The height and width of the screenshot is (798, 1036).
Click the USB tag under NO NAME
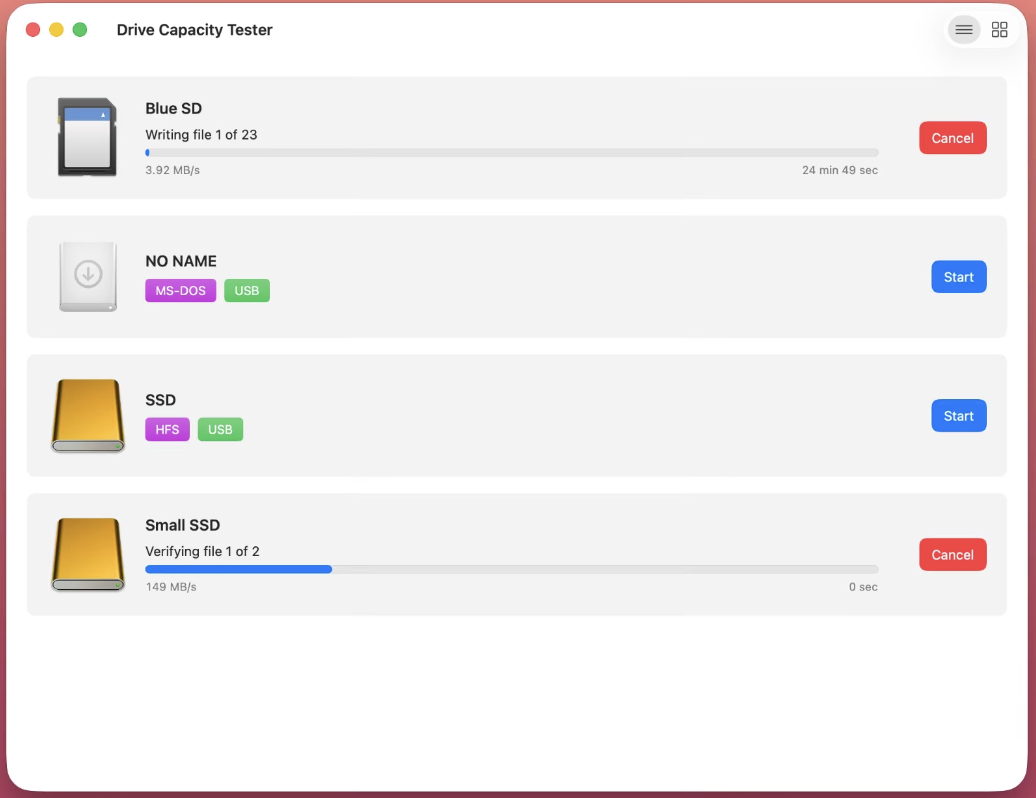(246, 291)
